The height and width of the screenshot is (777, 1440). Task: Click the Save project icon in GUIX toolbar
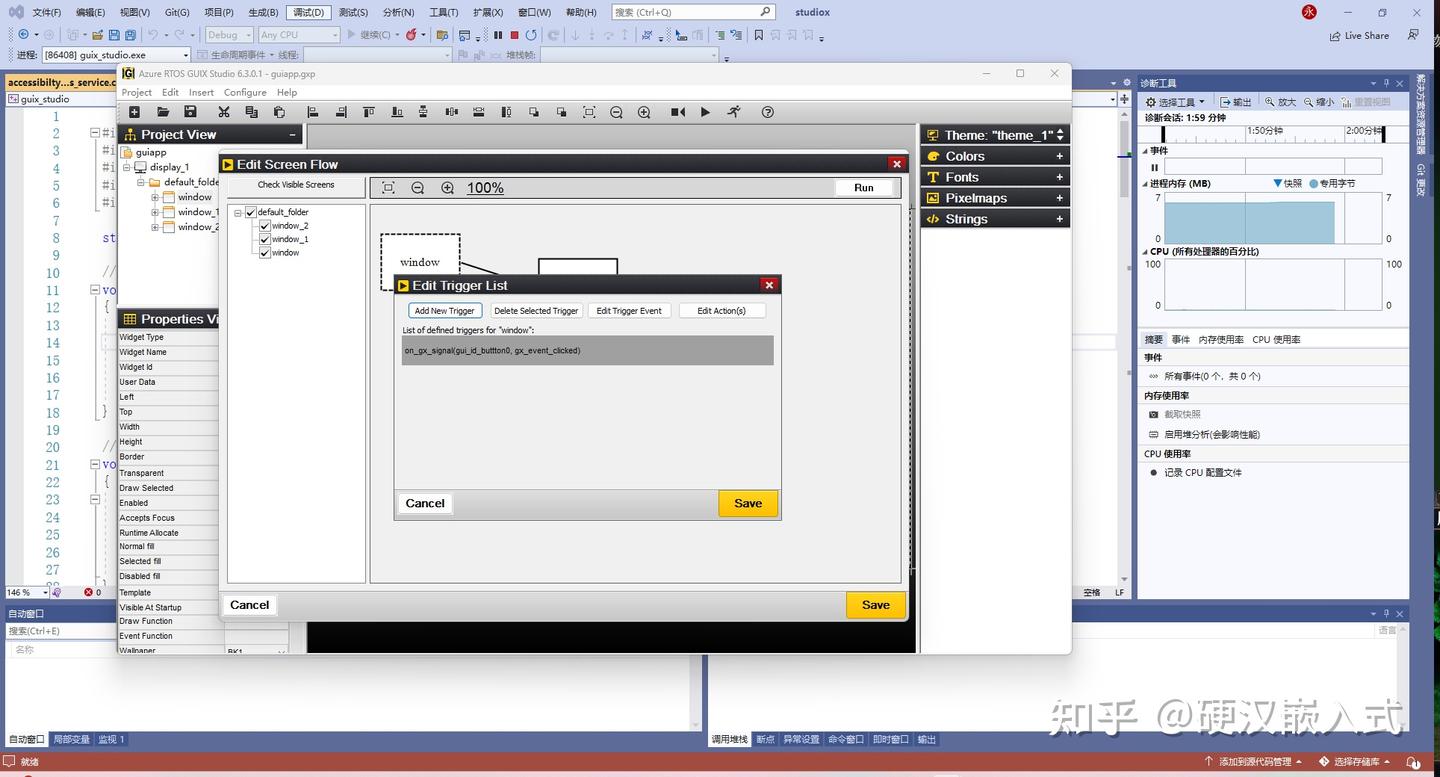[x=190, y=112]
